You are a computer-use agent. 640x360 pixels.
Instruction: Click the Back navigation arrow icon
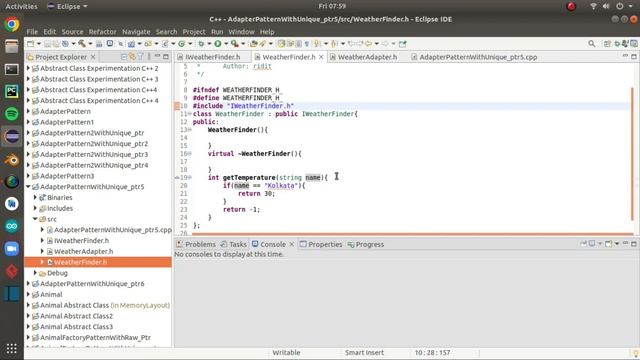369,44
